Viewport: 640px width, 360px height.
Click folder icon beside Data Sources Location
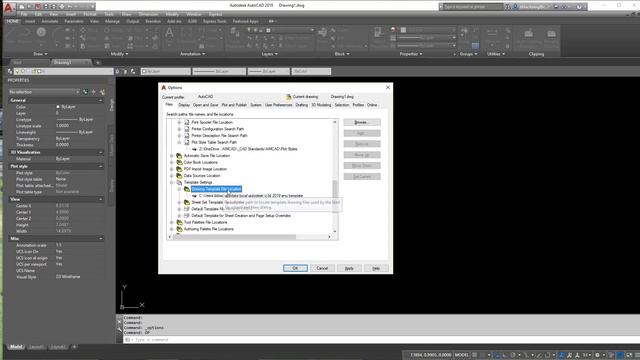179,176
